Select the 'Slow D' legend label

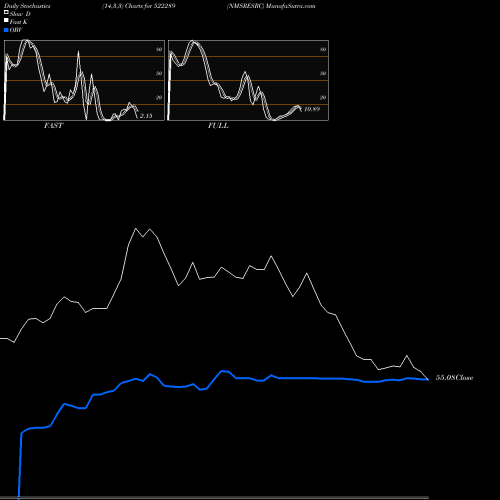pos(20,14)
